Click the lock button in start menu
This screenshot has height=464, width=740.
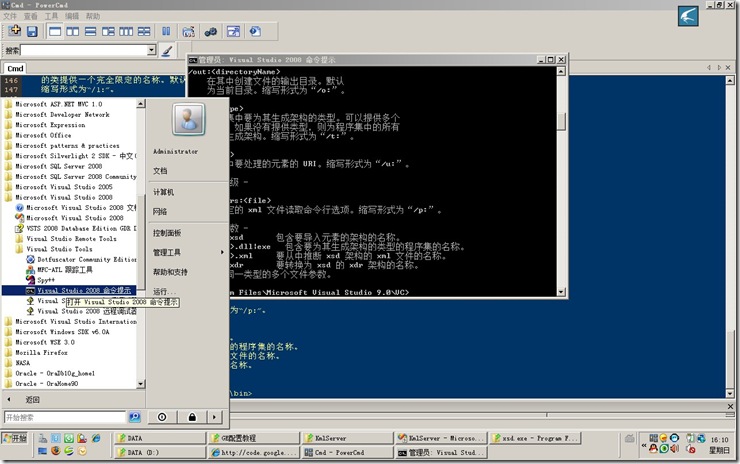(x=192, y=417)
